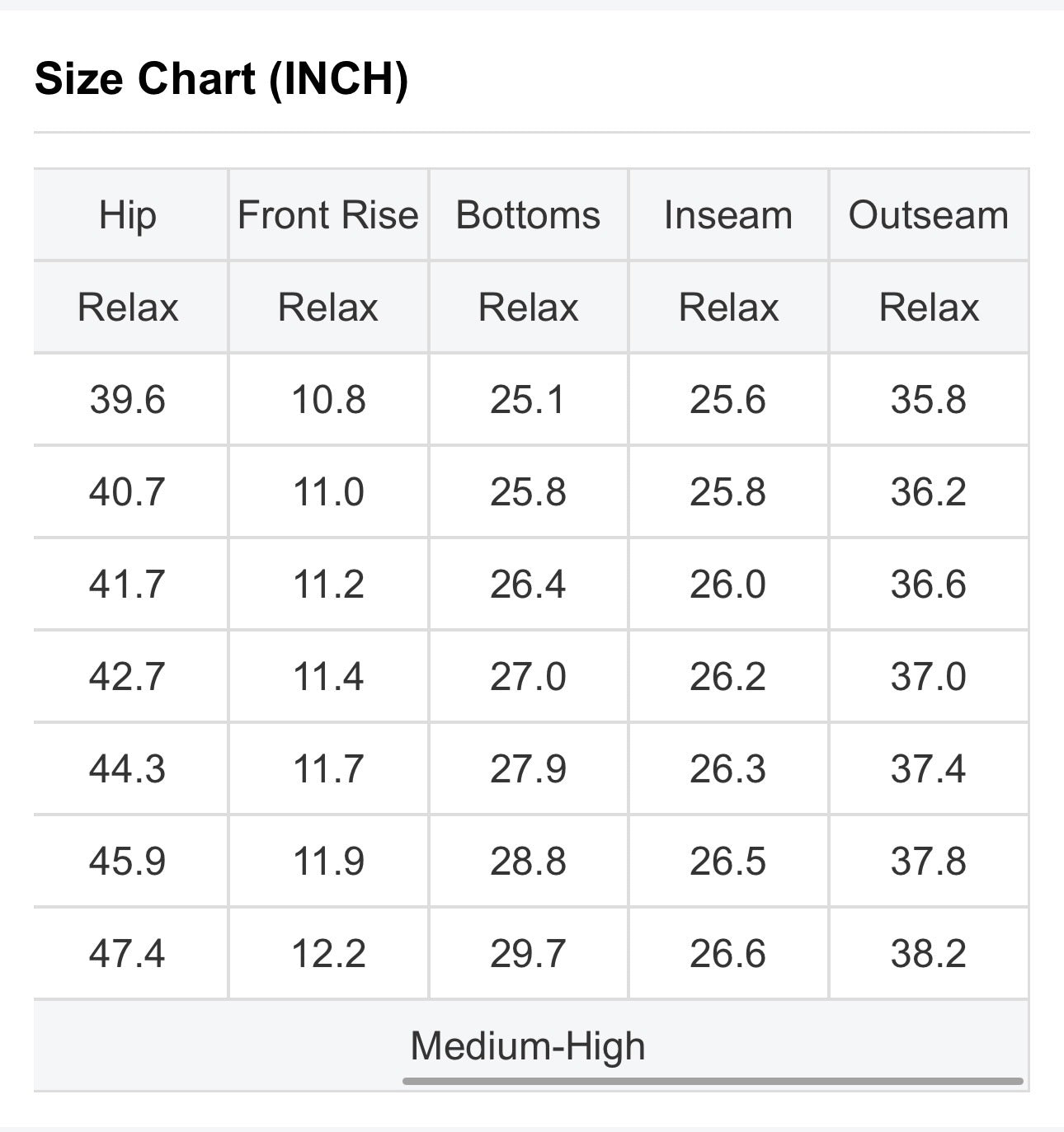Click the bottoms value 26.4 cell
This screenshot has height=1132, width=1064.
point(529,585)
